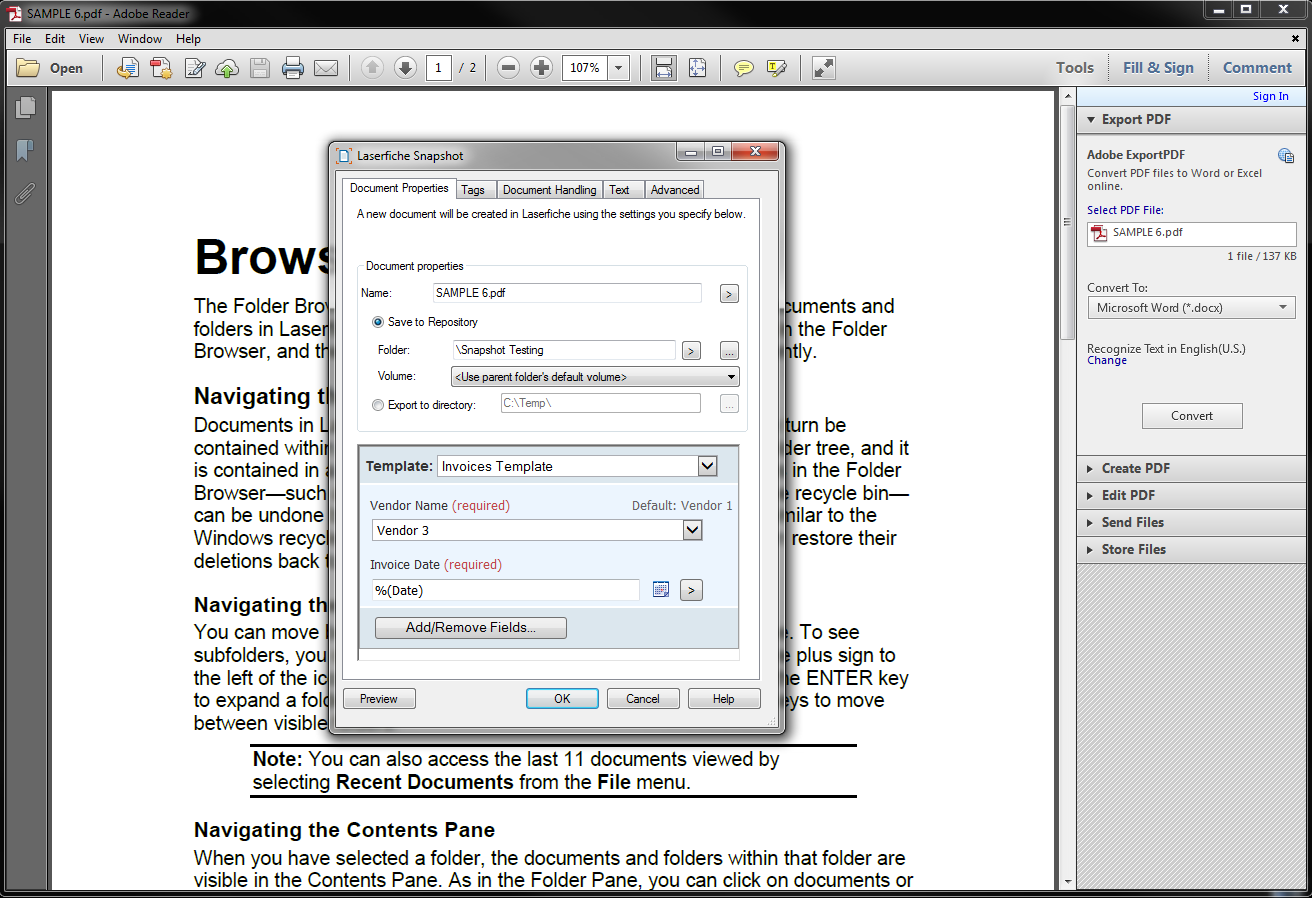Open the View menu
This screenshot has width=1312, height=898.
pyautogui.click(x=91, y=39)
